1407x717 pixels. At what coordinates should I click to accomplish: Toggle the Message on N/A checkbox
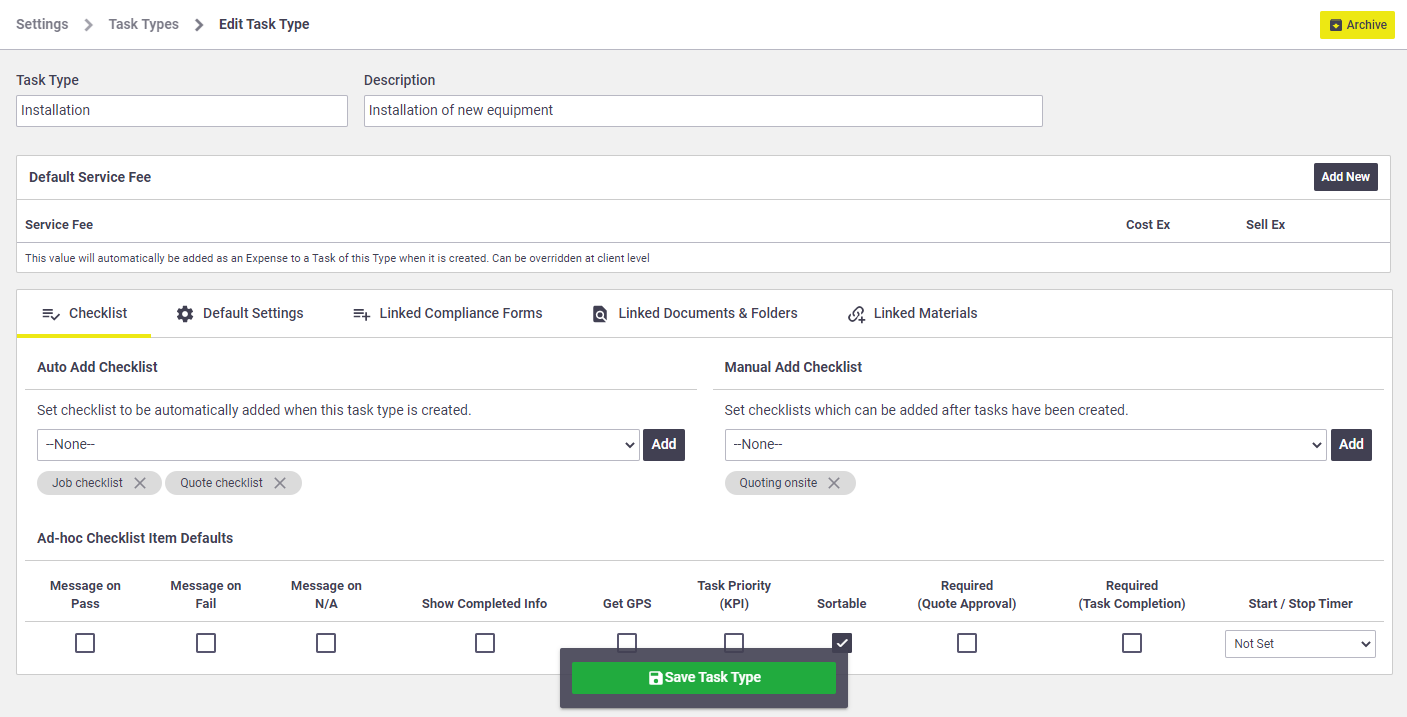[x=326, y=643]
